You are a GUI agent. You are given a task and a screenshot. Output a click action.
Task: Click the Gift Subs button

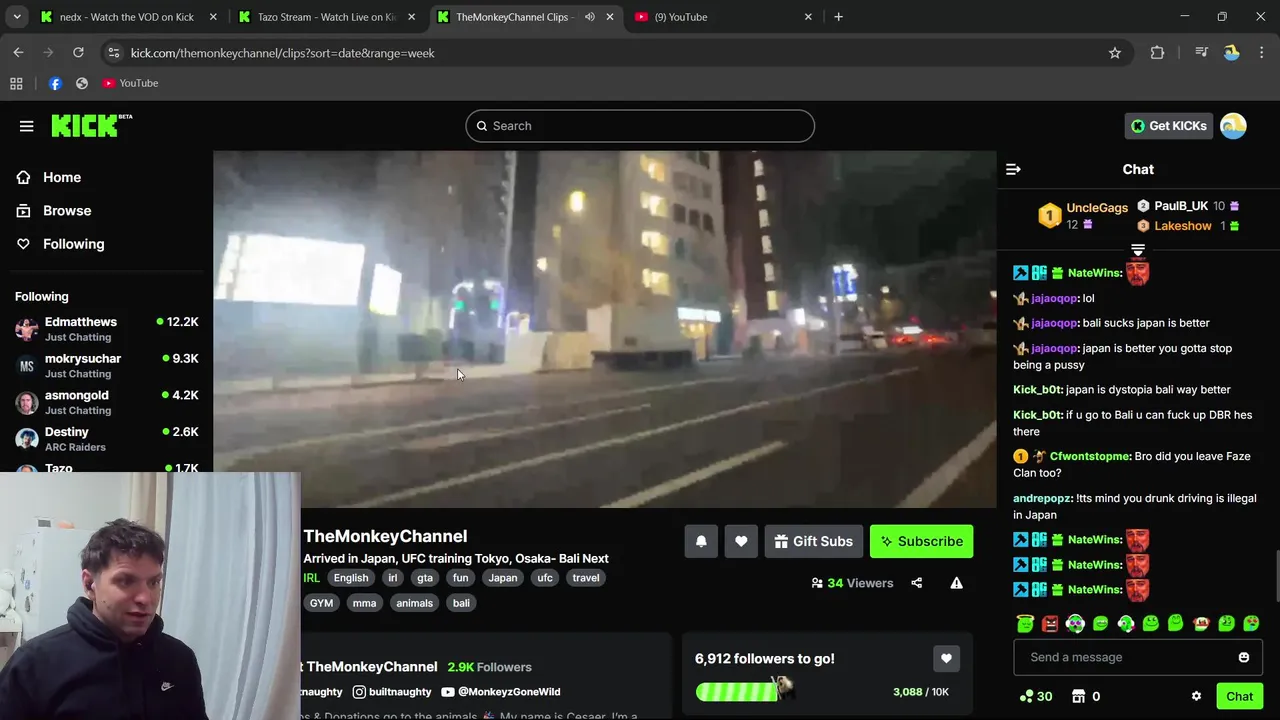pyautogui.click(x=813, y=541)
